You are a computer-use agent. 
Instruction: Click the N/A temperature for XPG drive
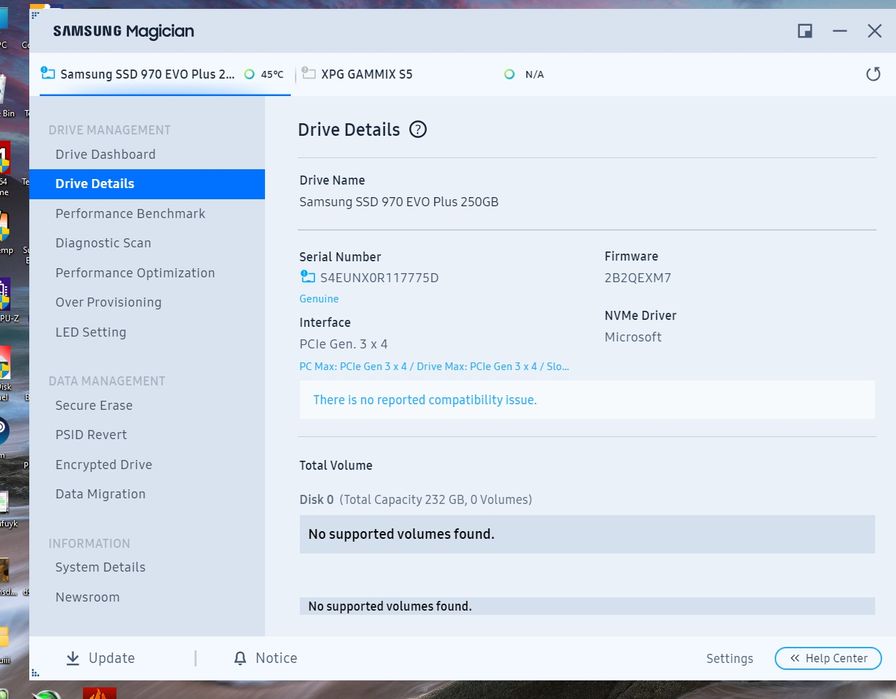pos(534,74)
